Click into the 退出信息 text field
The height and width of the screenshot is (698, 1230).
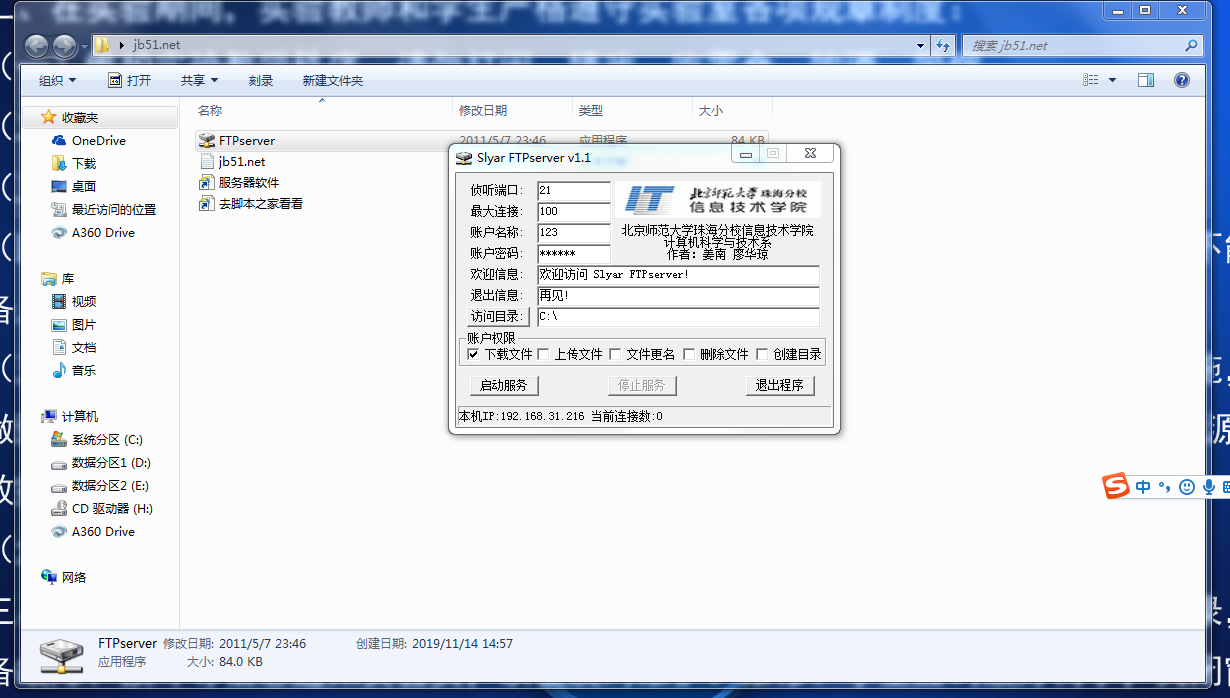(x=678, y=295)
